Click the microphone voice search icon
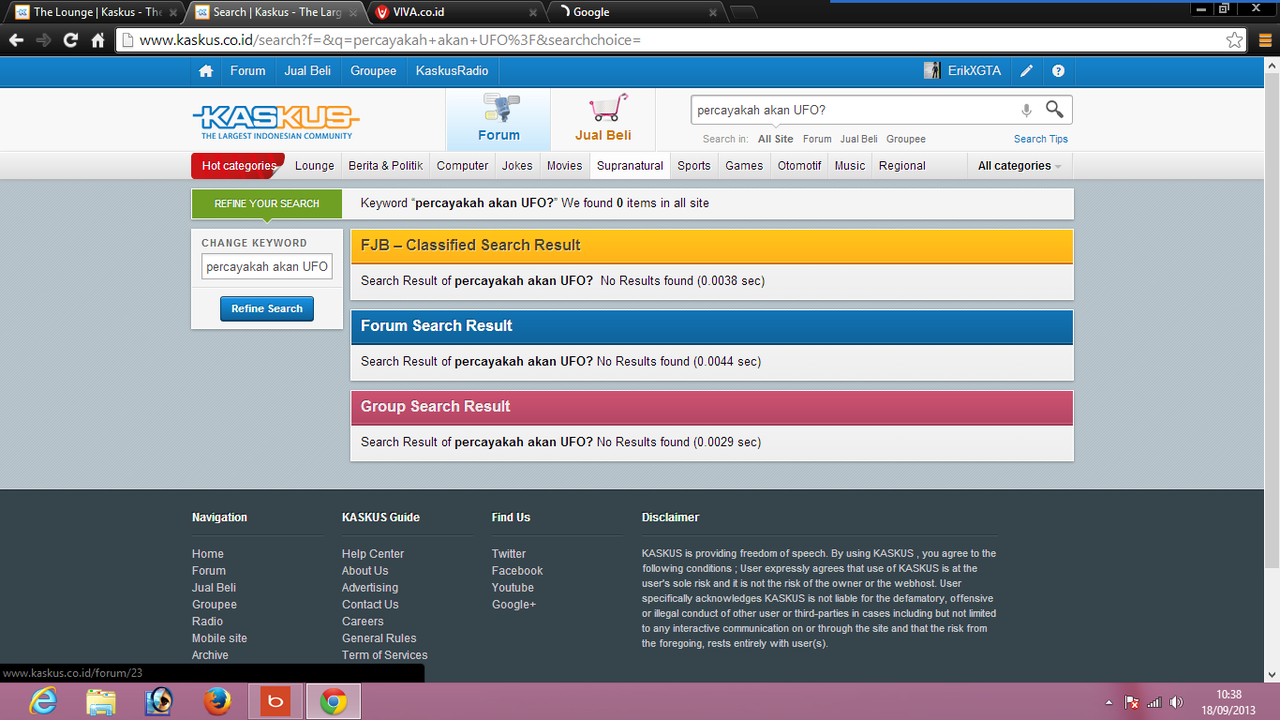 (x=1026, y=110)
